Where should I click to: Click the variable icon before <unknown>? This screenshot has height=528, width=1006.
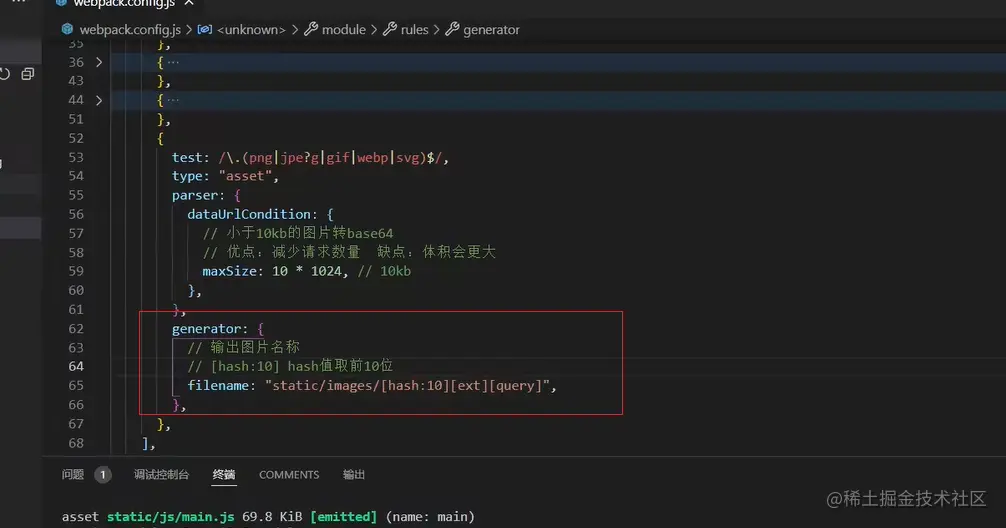tap(205, 30)
